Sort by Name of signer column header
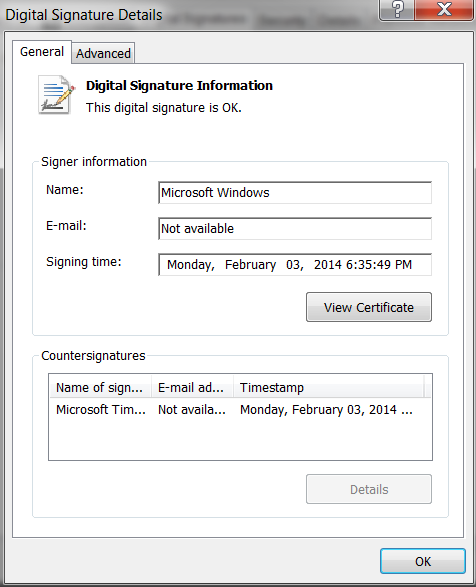 tap(100, 387)
